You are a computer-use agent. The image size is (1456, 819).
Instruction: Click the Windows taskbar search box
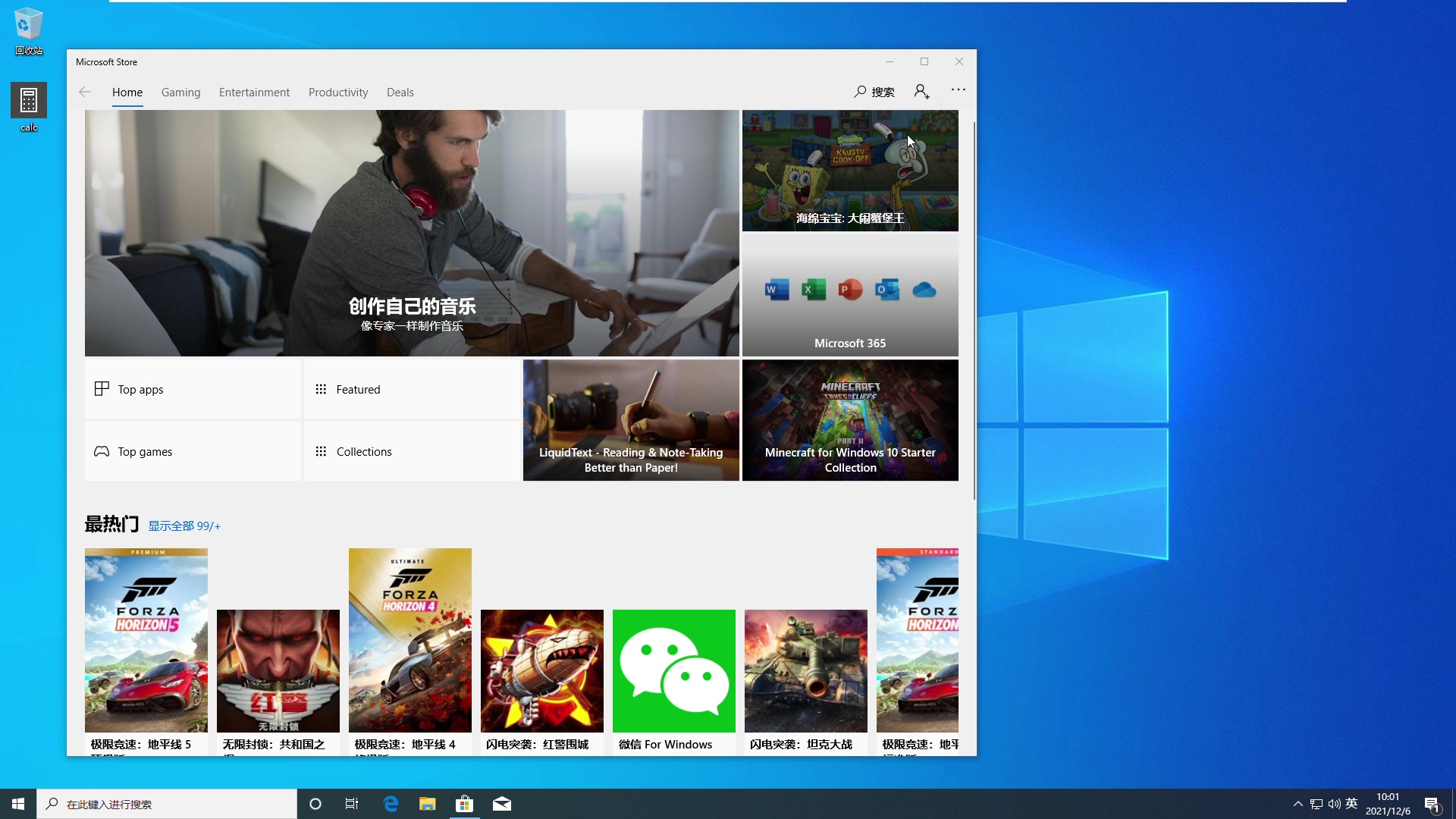[167, 804]
